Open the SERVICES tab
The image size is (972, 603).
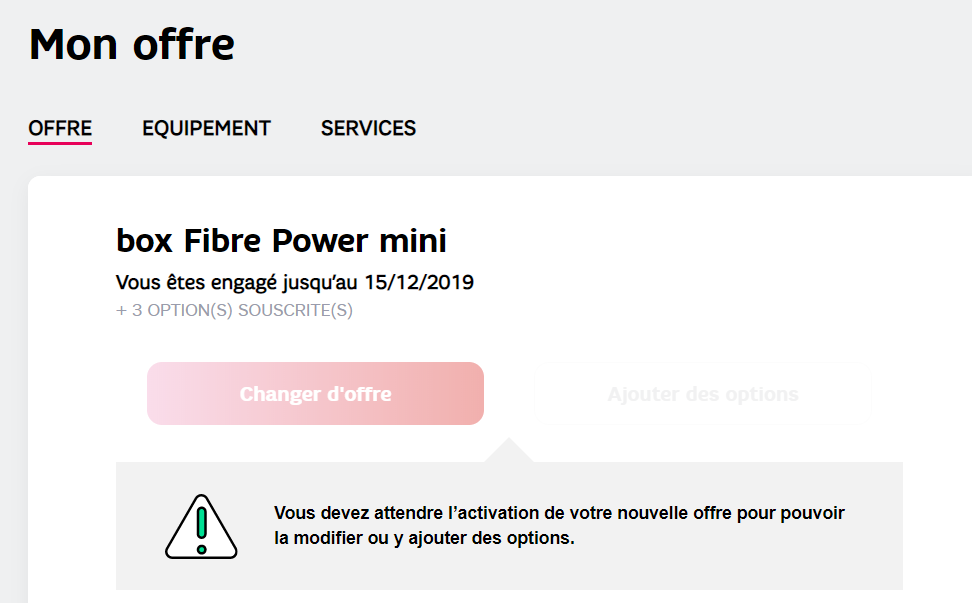pos(368,128)
